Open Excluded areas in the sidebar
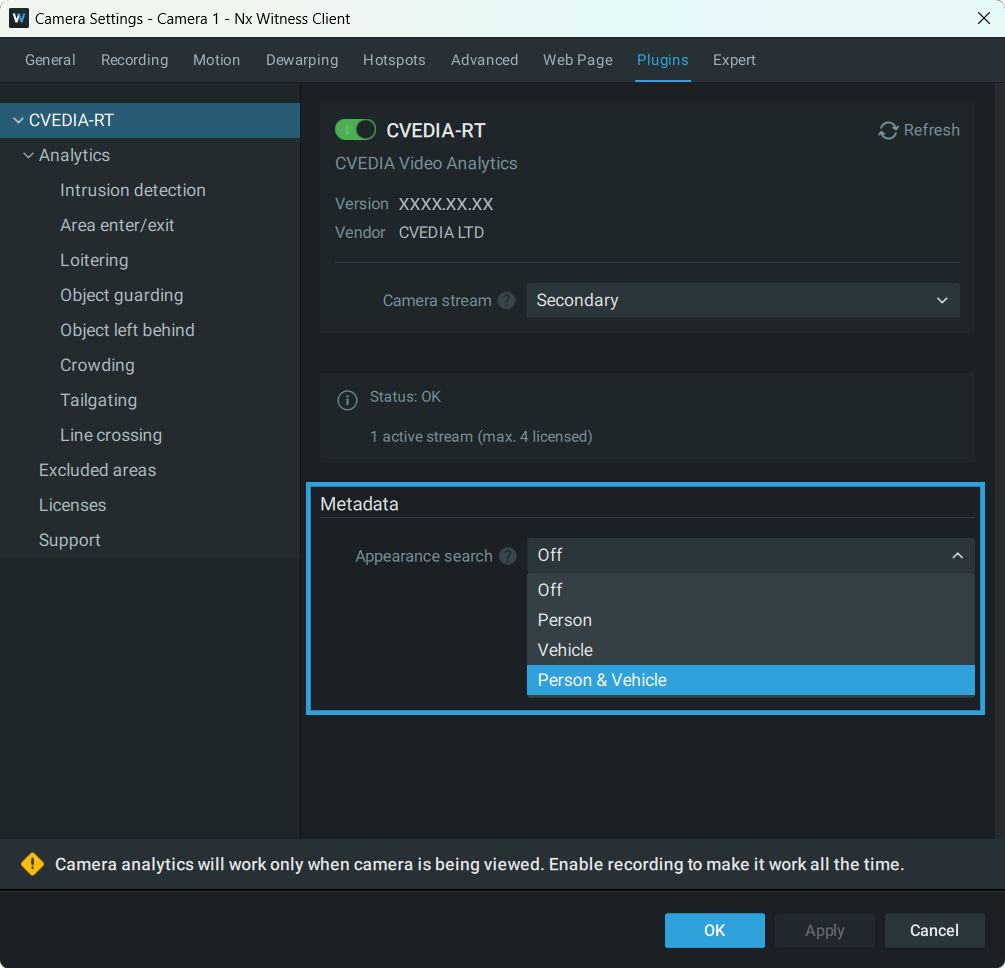 (97, 470)
